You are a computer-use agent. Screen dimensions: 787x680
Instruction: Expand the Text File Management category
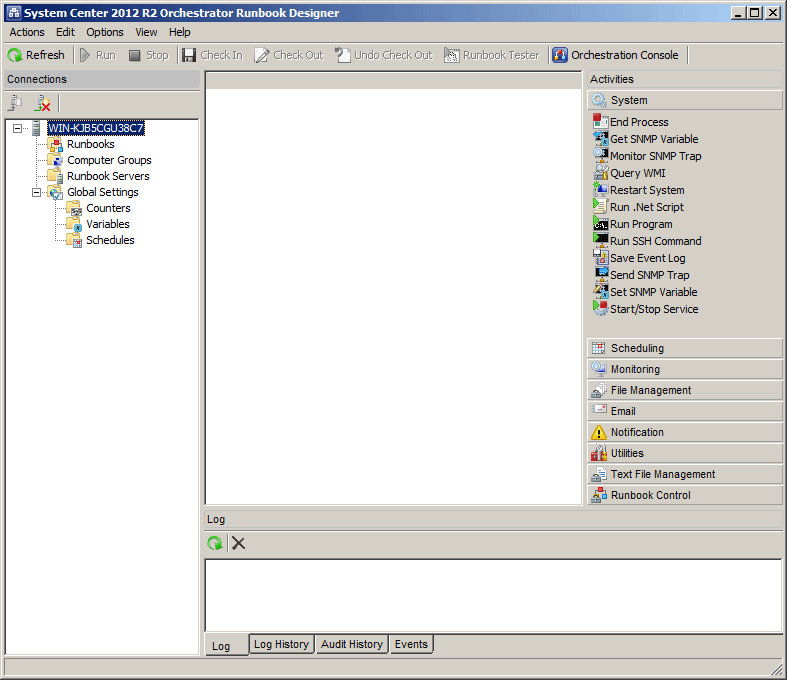685,475
